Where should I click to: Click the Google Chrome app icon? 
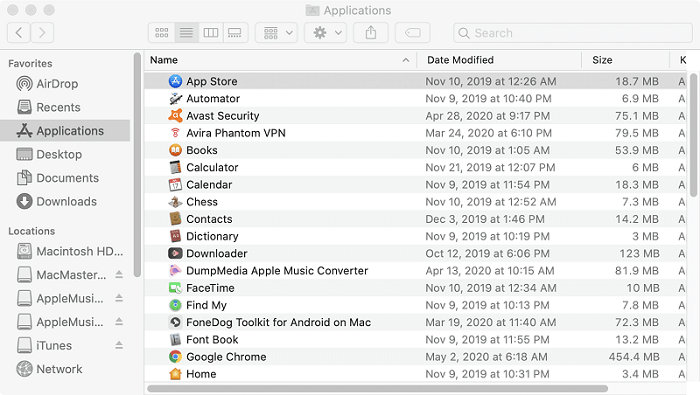click(175, 357)
